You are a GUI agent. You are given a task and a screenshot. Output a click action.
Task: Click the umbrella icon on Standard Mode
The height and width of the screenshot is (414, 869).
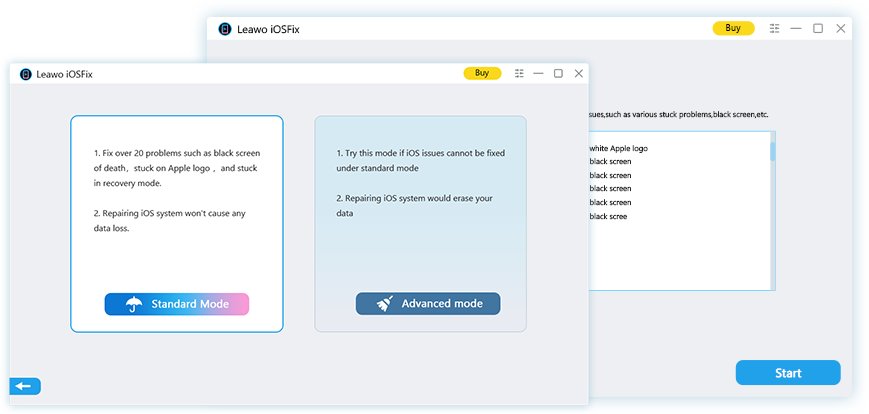coord(134,304)
